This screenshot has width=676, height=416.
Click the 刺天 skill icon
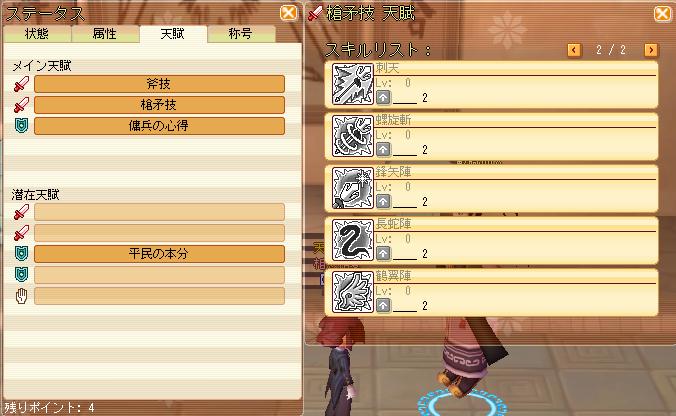352,84
